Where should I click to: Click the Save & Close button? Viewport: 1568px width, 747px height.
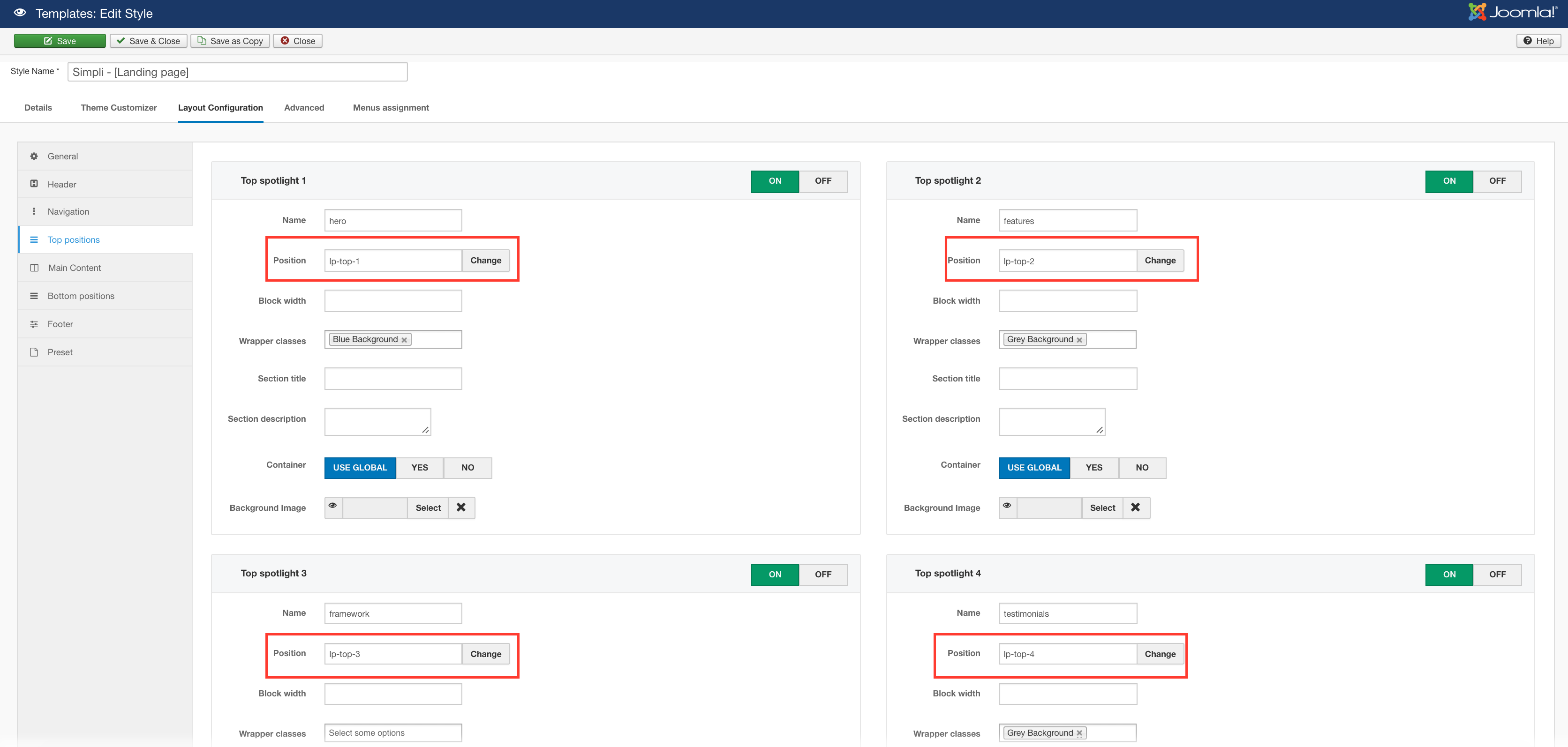click(149, 41)
